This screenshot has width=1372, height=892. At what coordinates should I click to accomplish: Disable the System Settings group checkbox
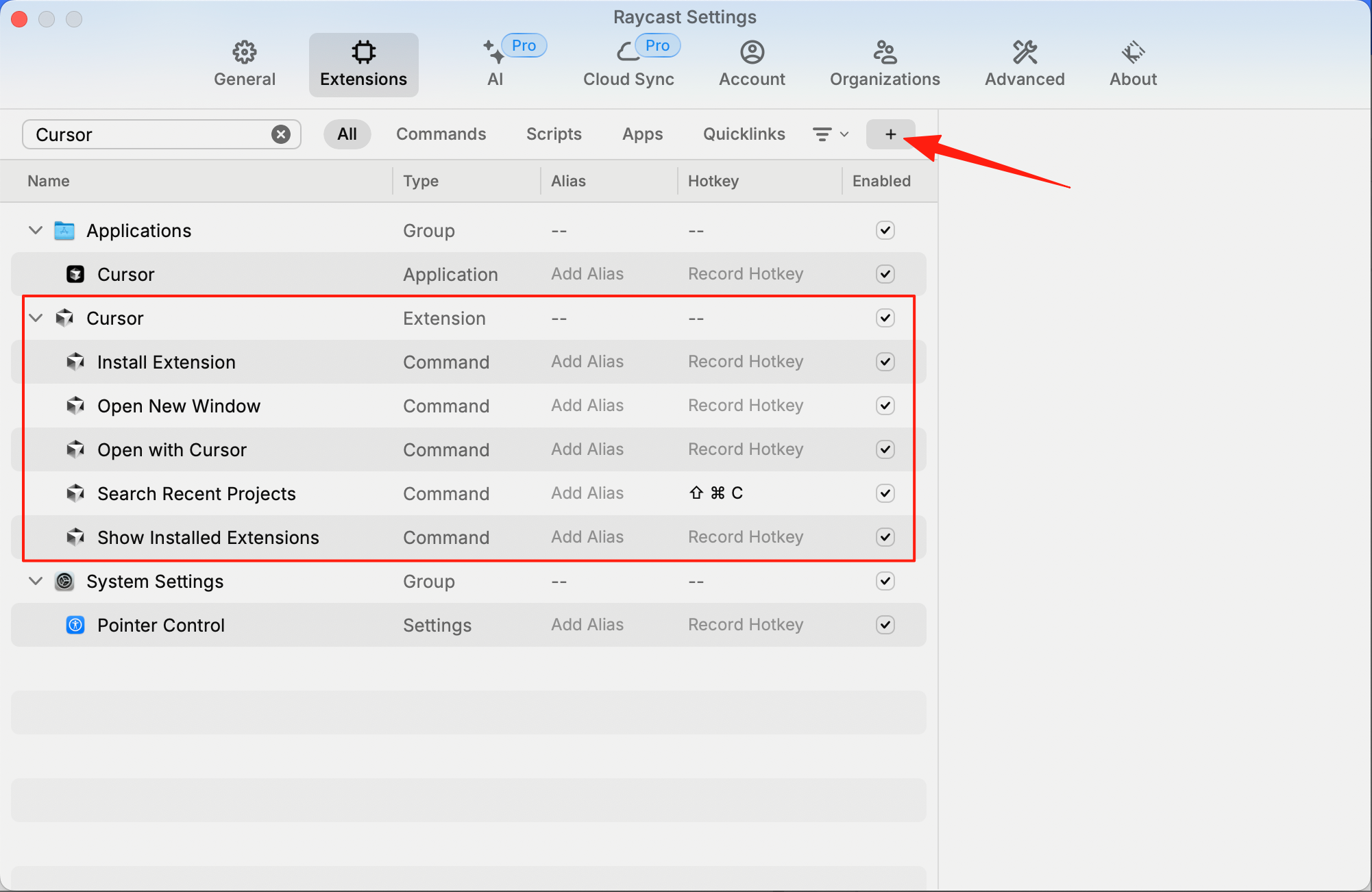(x=885, y=581)
